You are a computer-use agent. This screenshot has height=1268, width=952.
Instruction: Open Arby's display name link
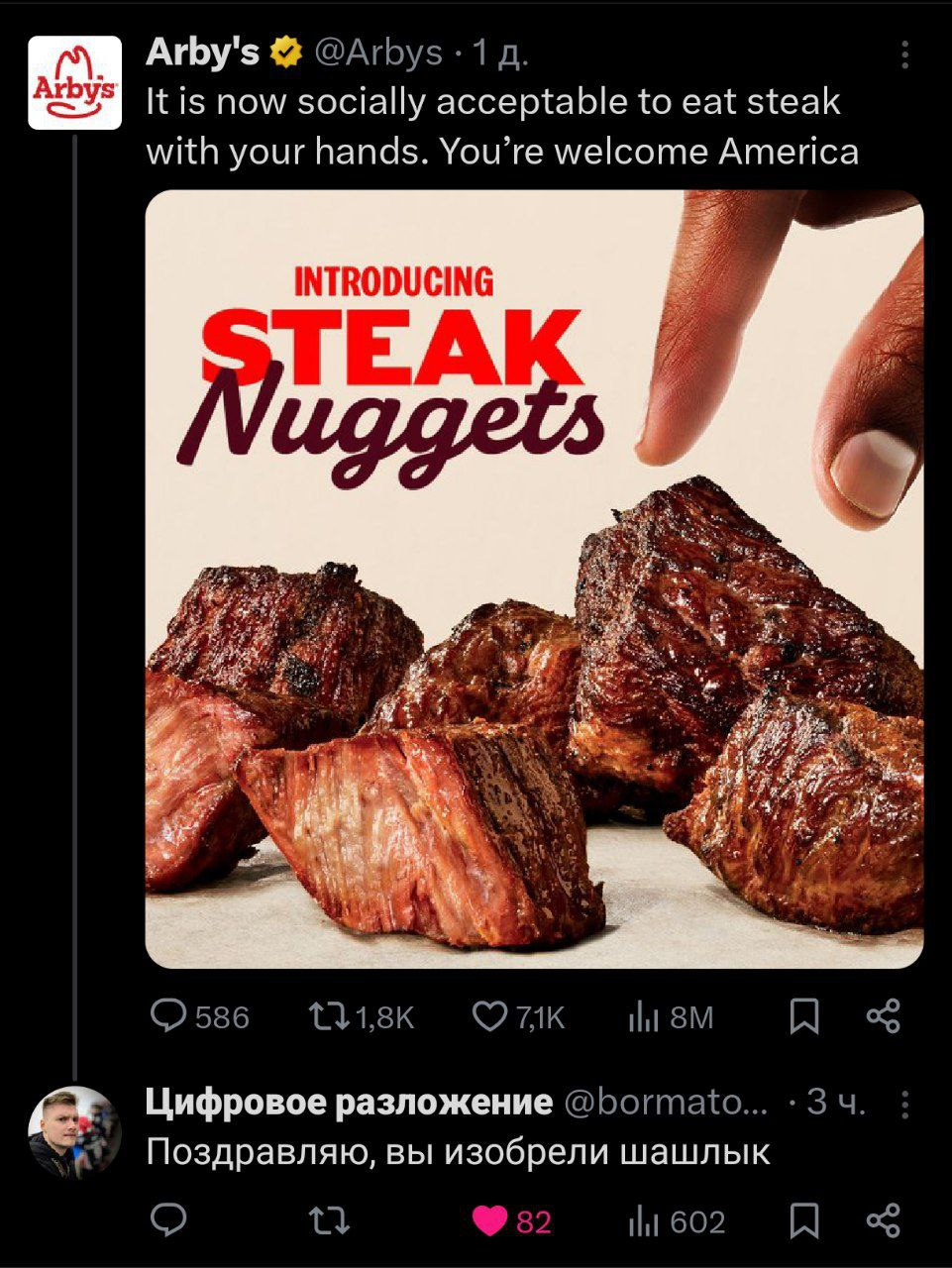(202, 53)
